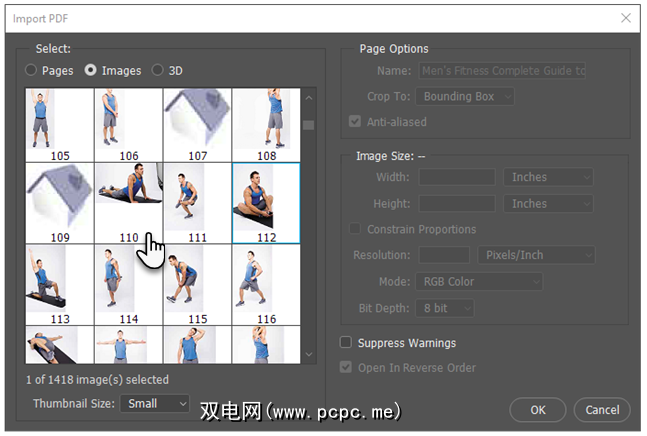Viewport: 647px width, 436px height.
Task: Open the Thumbnail Size dropdown
Action: [x=154, y=403]
